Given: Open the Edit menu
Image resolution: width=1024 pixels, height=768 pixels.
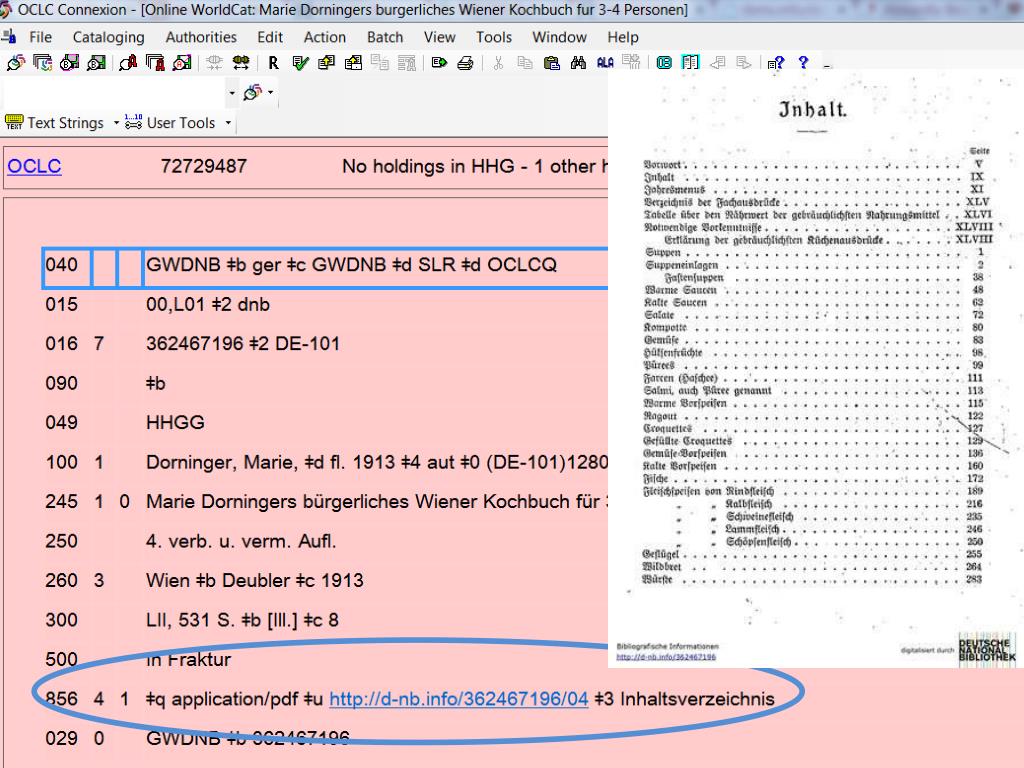Looking at the screenshot, I should [x=270, y=37].
